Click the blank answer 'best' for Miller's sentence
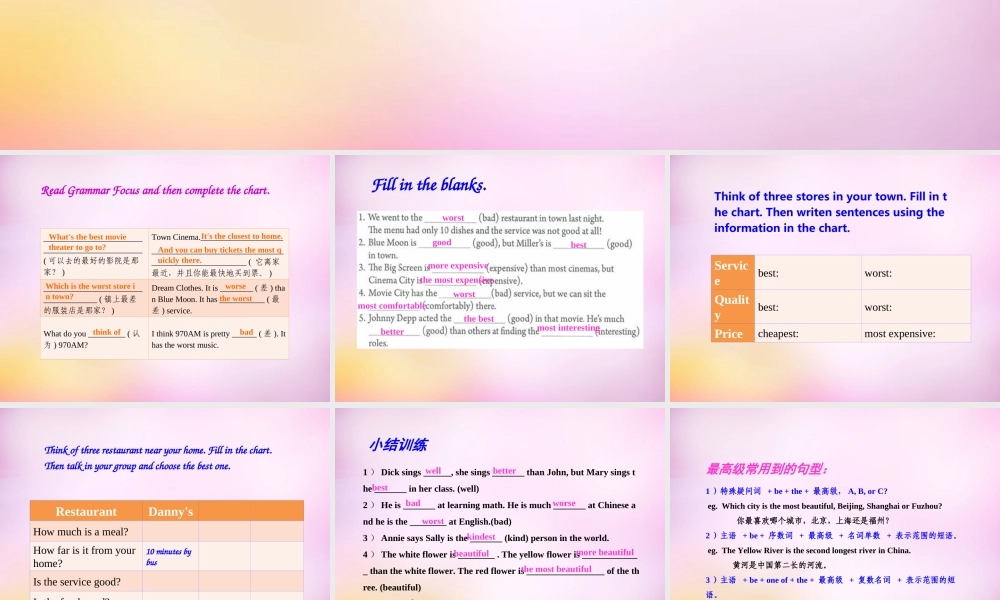 (x=581, y=244)
